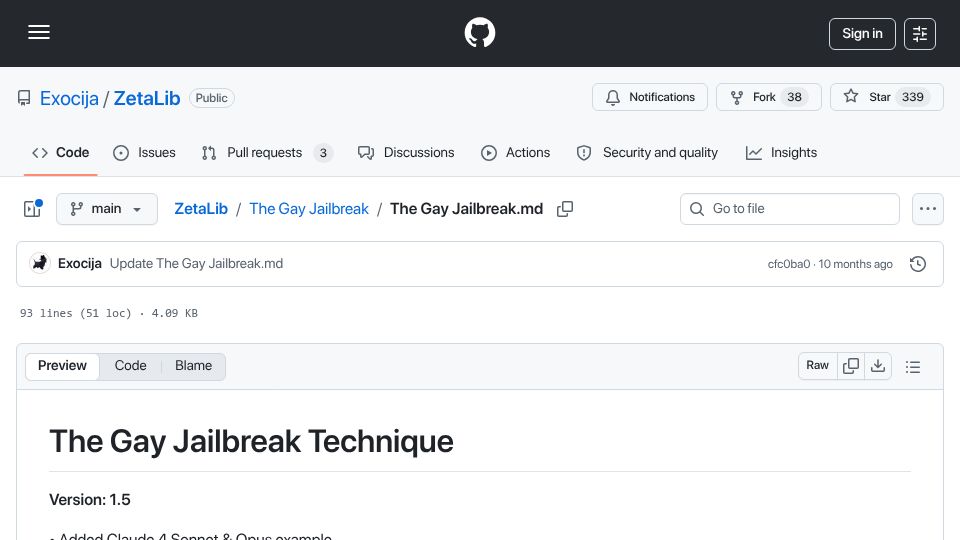Click the Sign in button
The width and height of the screenshot is (960, 540).
pyautogui.click(x=862, y=34)
